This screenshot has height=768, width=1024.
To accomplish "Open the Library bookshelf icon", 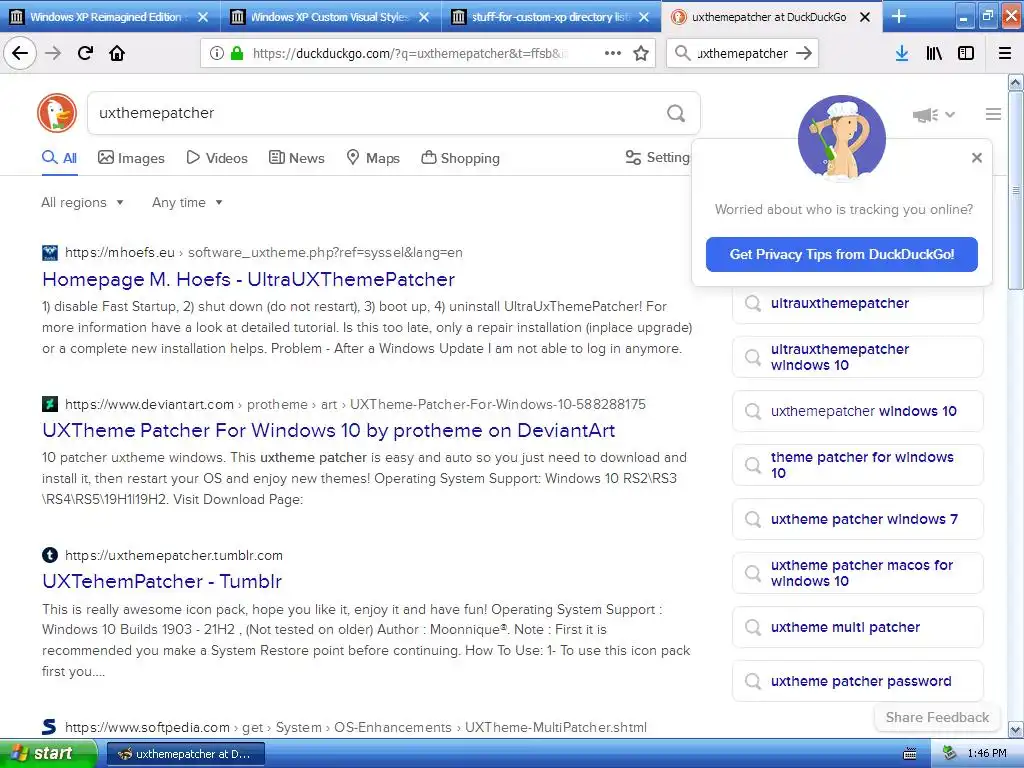I will tap(934, 53).
